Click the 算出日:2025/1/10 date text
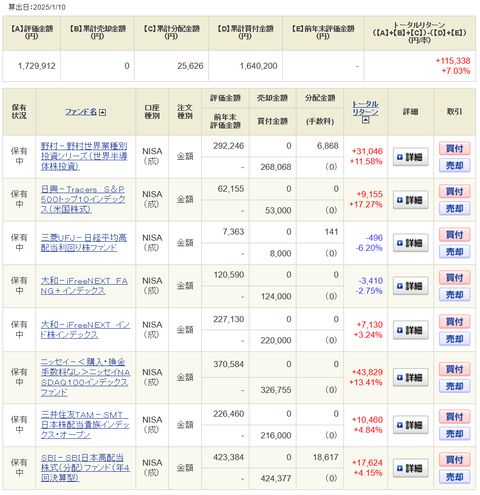This screenshot has height=495, width=480. tap(37, 7)
